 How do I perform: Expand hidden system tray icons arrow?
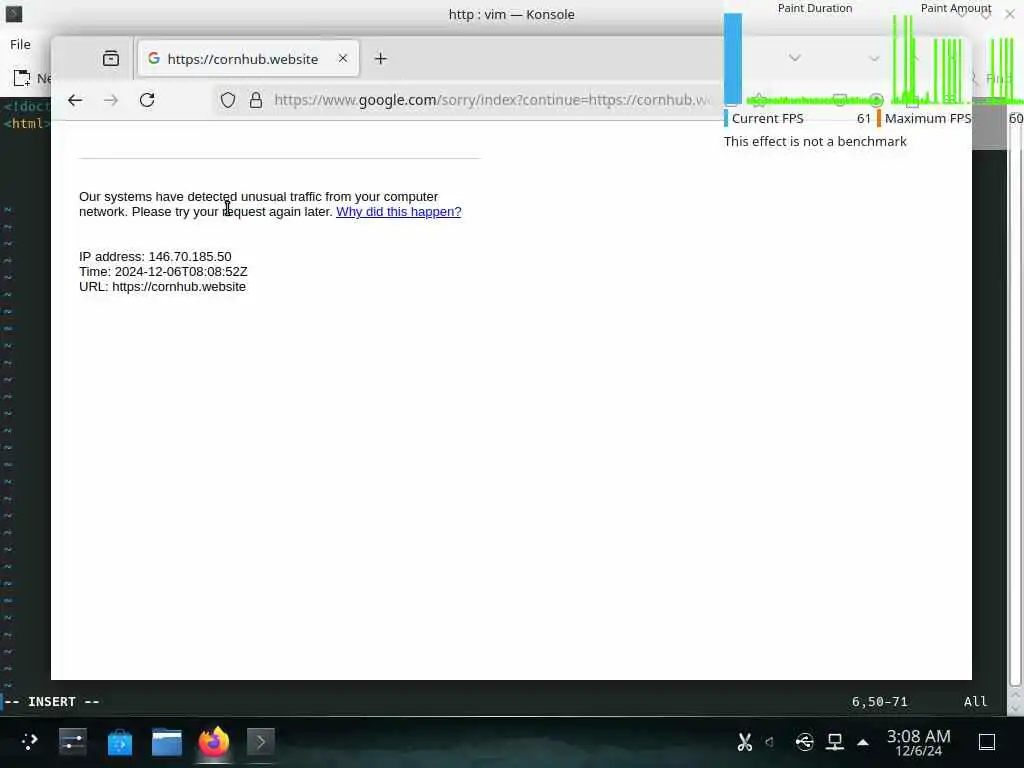click(863, 742)
